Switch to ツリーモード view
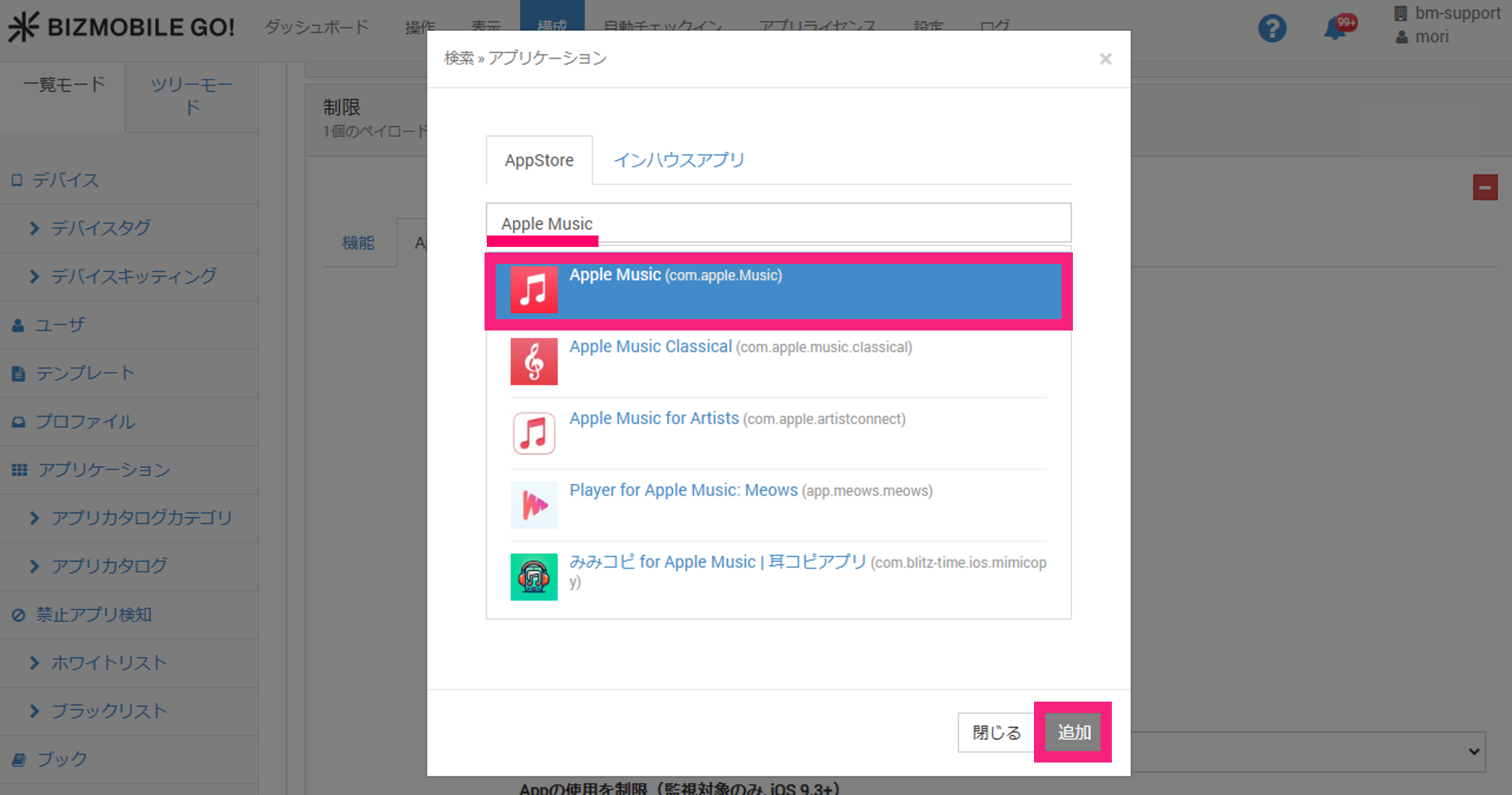The image size is (1512, 795). pos(192,96)
